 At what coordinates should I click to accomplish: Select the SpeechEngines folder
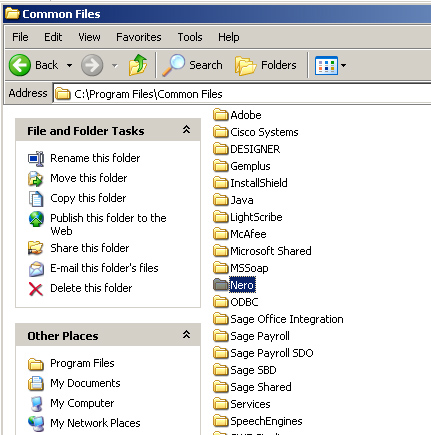point(258,421)
